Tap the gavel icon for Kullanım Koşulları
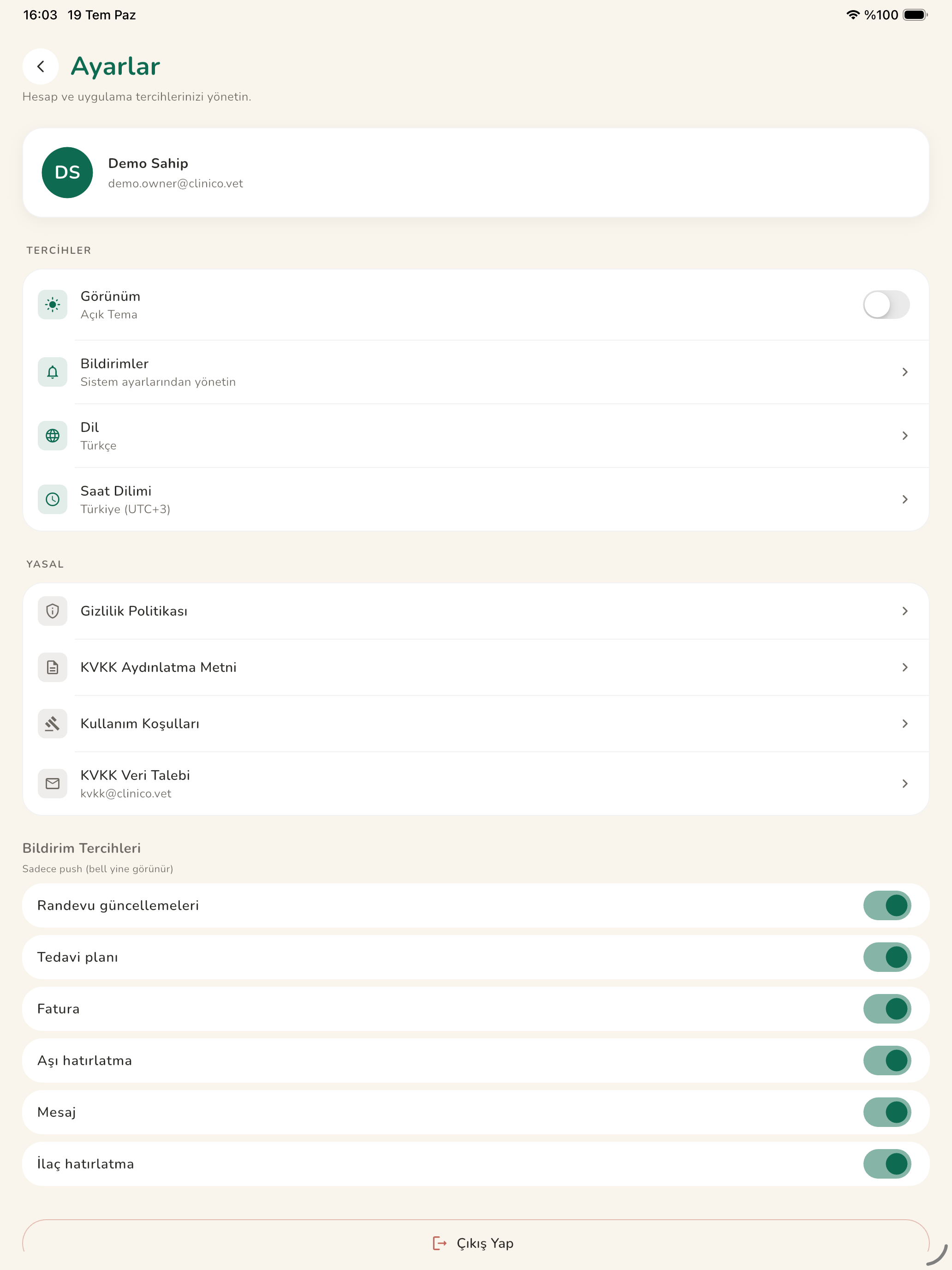The height and width of the screenshot is (1270, 952). (x=53, y=724)
